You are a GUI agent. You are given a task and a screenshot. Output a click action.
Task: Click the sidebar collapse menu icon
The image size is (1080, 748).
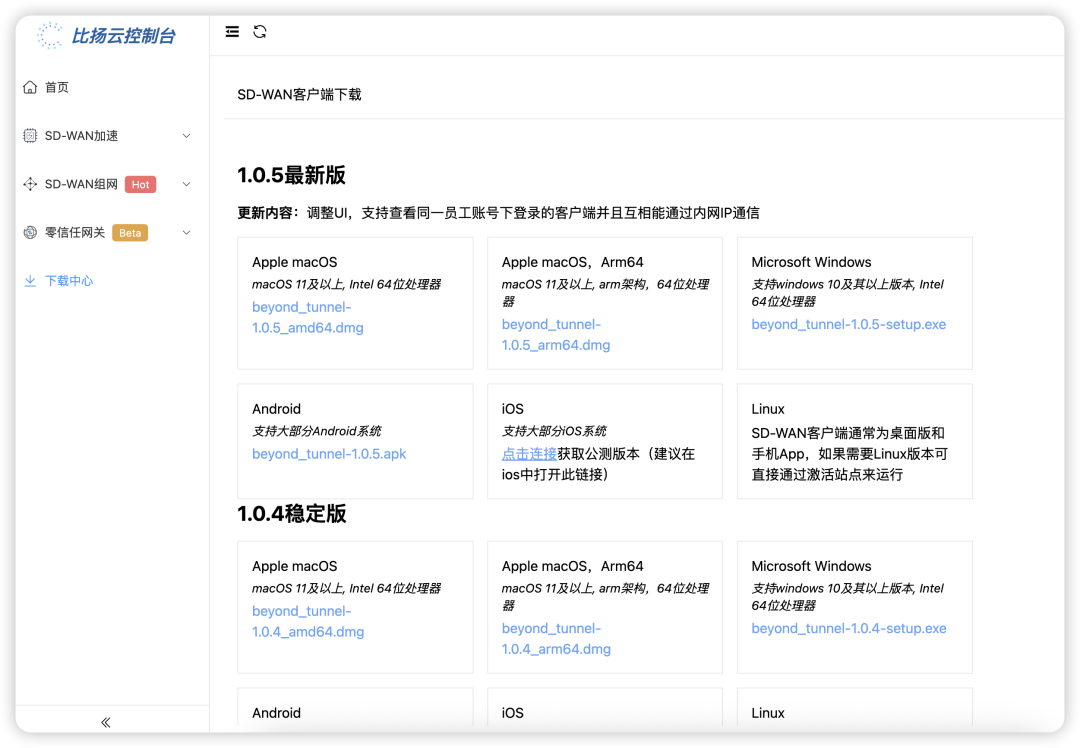232,31
